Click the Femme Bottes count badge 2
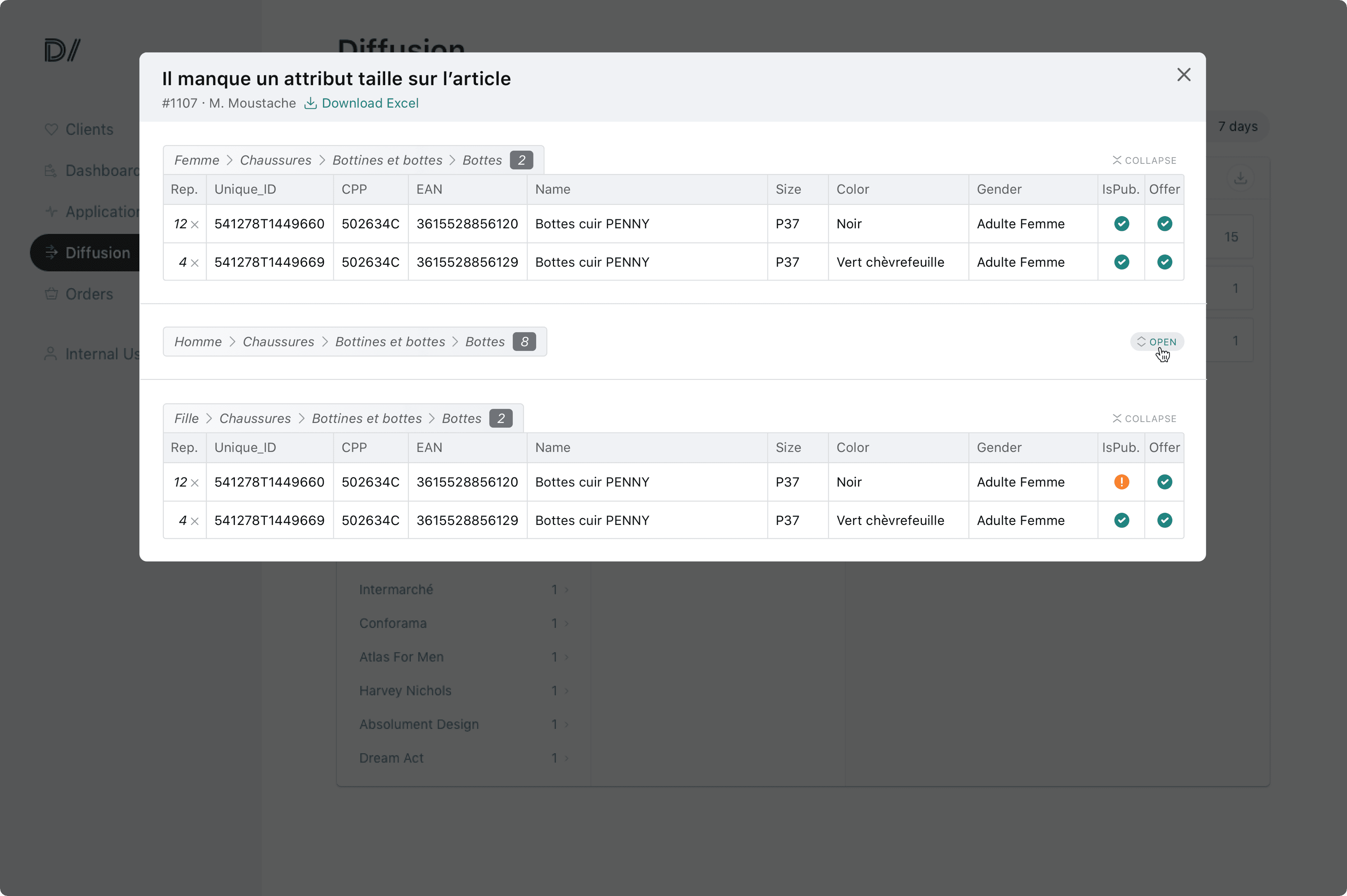This screenshot has width=1347, height=896. coord(521,160)
